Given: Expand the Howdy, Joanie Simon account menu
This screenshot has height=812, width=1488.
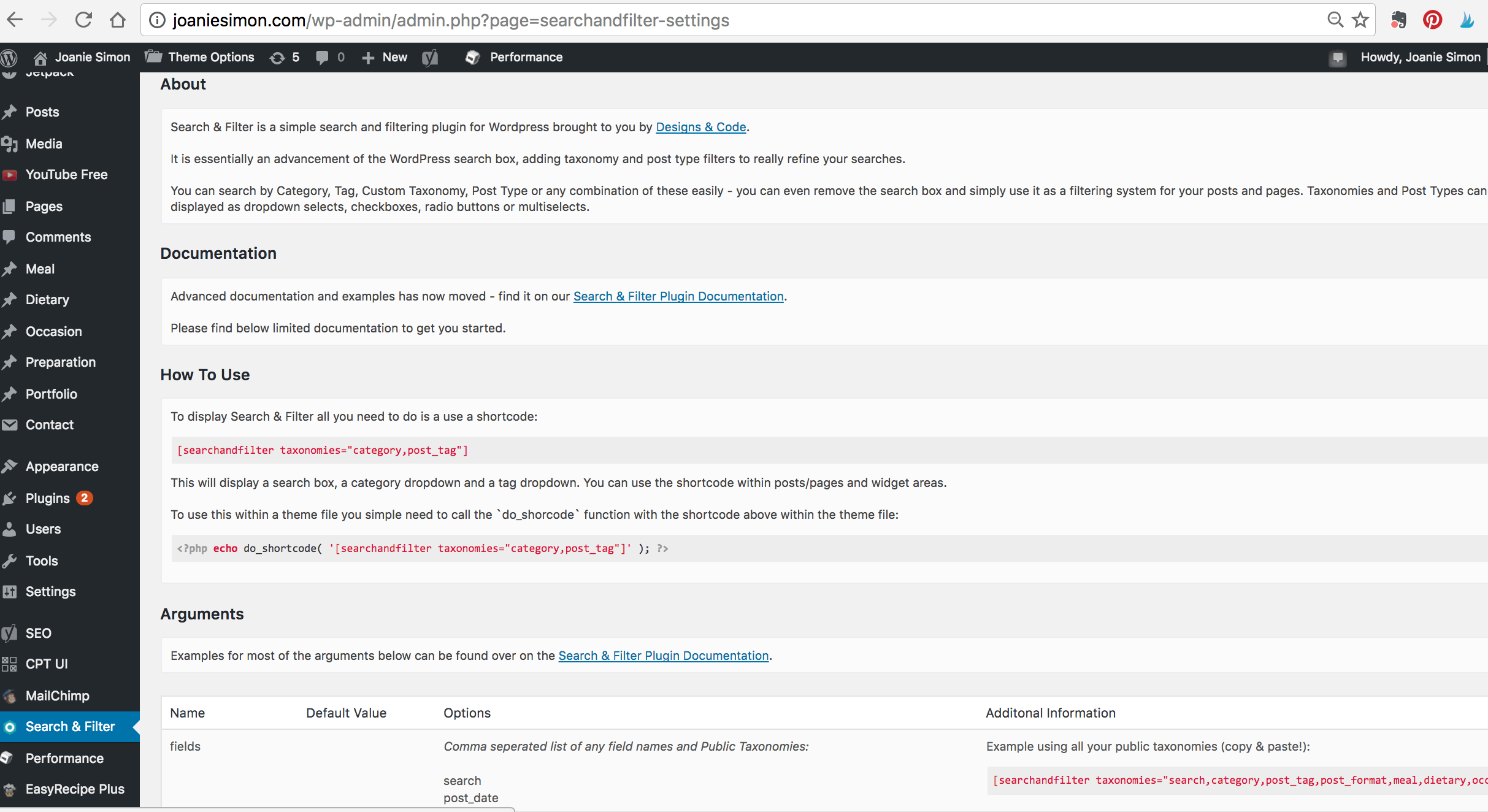Looking at the screenshot, I should pos(1419,58).
